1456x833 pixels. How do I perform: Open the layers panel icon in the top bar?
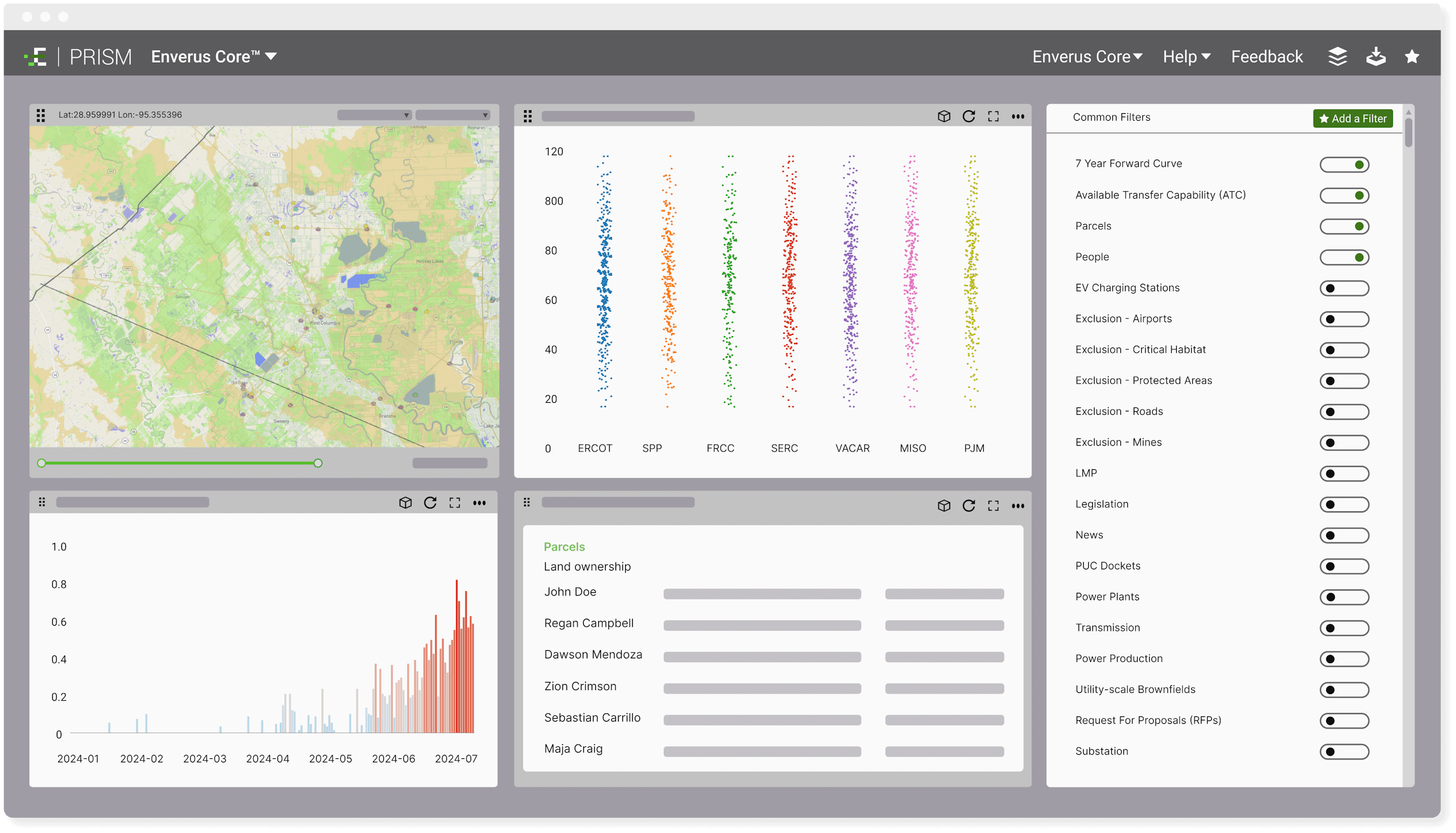(1338, 56)
